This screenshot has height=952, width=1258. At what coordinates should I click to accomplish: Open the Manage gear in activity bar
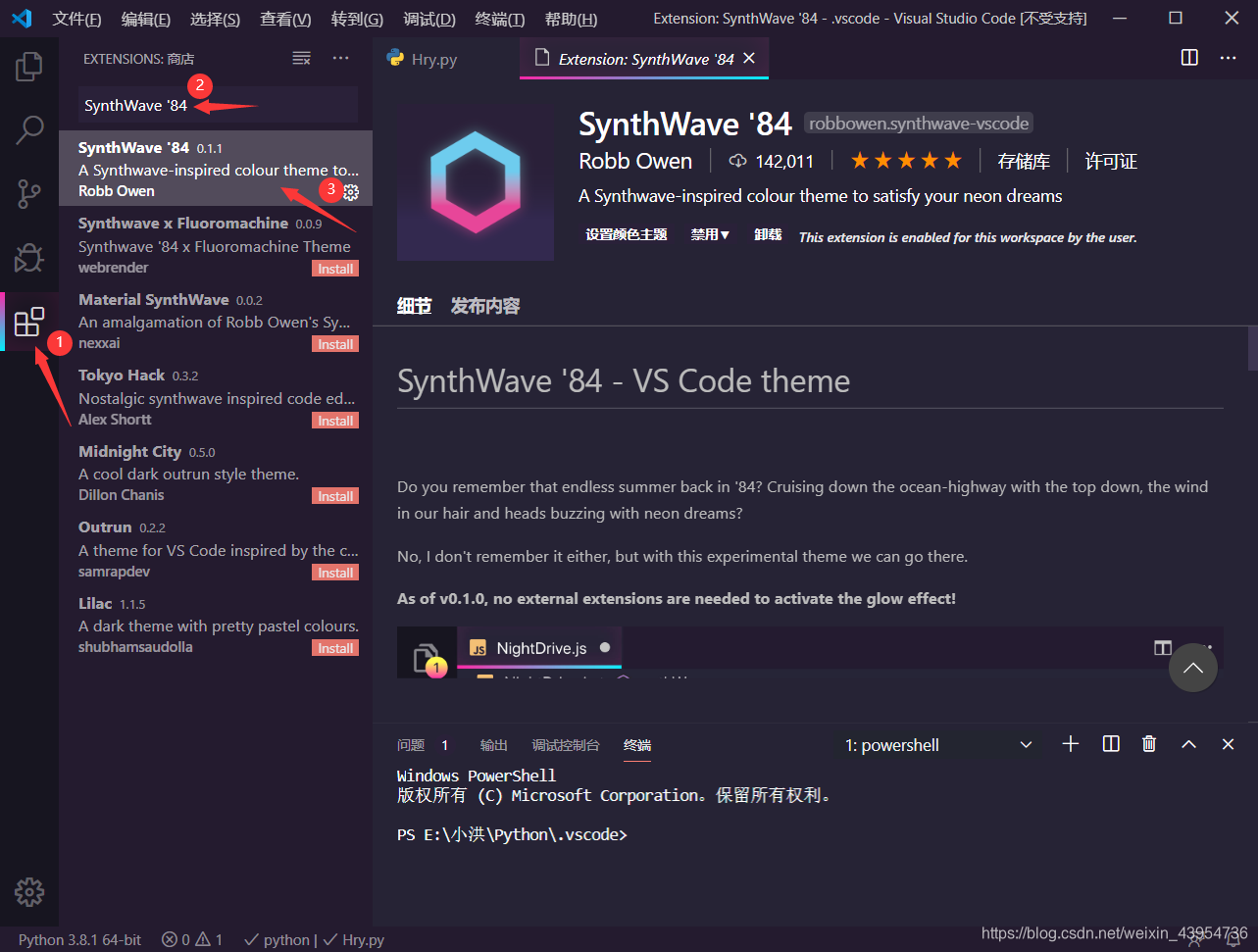(29, 892)
